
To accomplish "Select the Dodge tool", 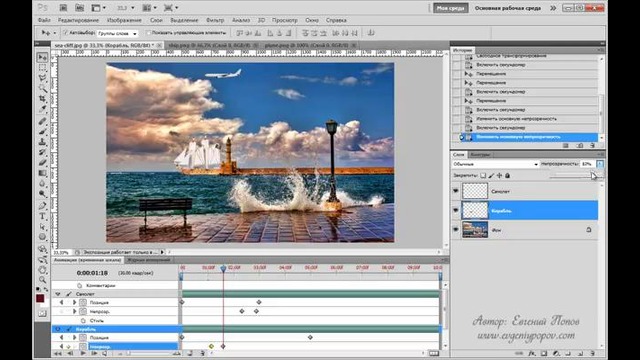I will [42, 193].
